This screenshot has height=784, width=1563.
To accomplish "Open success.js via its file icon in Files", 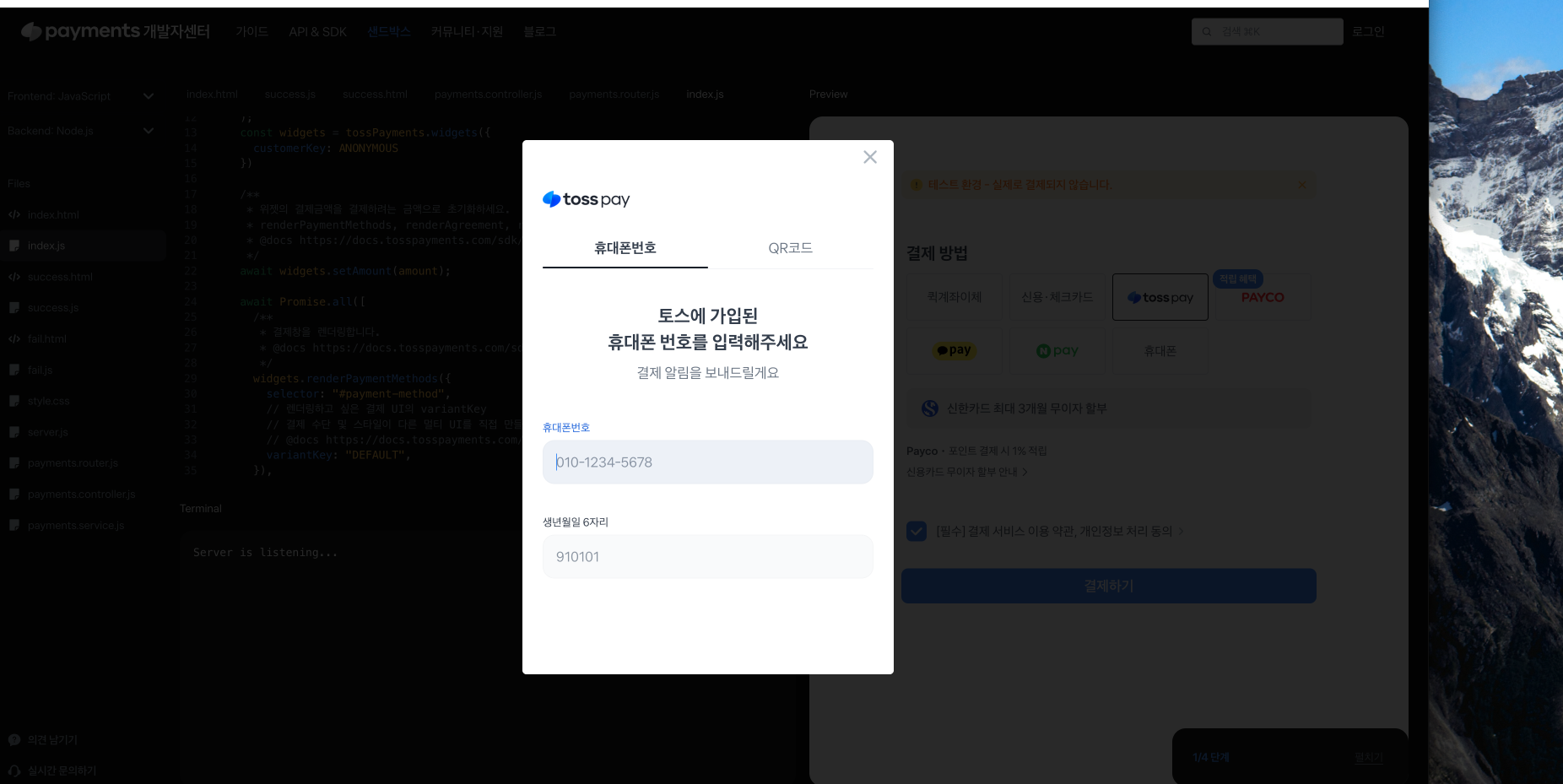I will click(14, 308).
